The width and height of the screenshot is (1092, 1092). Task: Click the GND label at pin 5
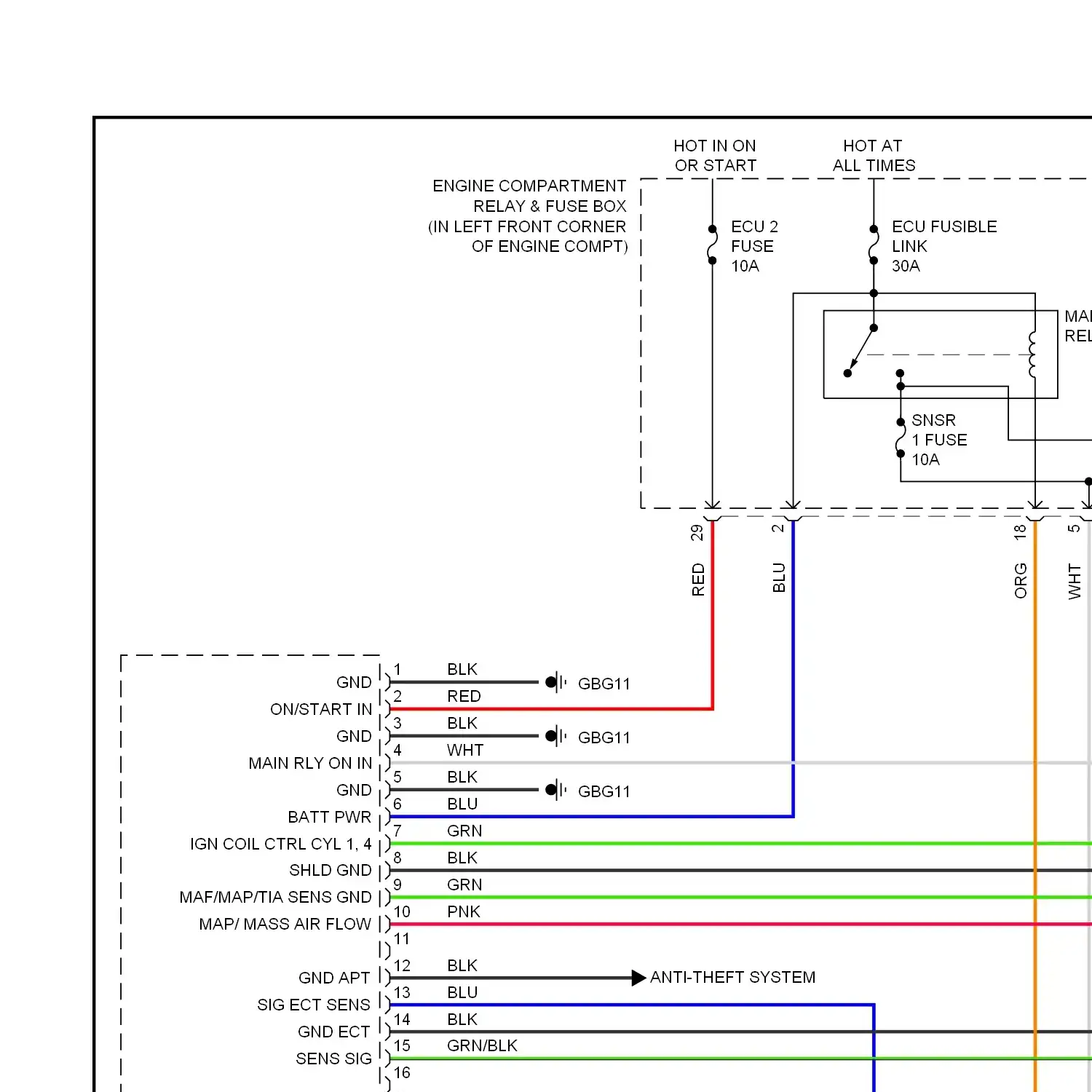(x=354, y=790)
